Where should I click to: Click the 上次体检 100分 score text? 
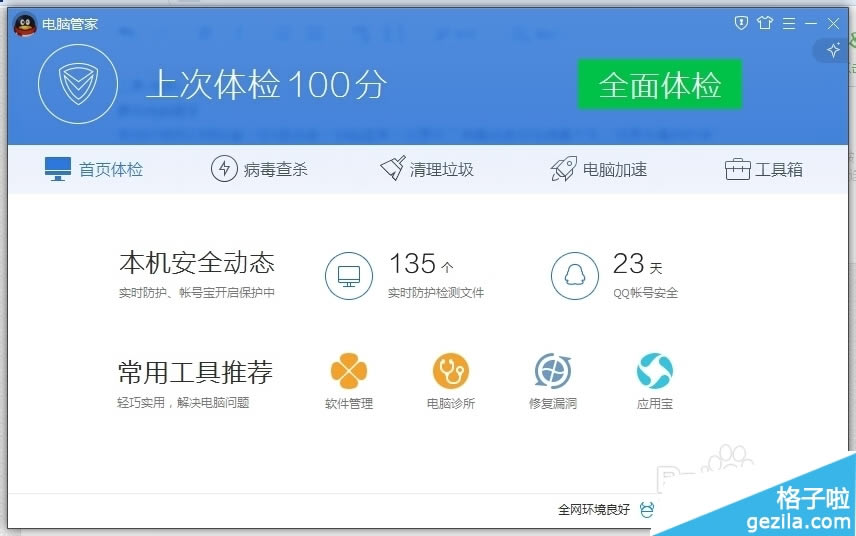(x=266, y=85)
